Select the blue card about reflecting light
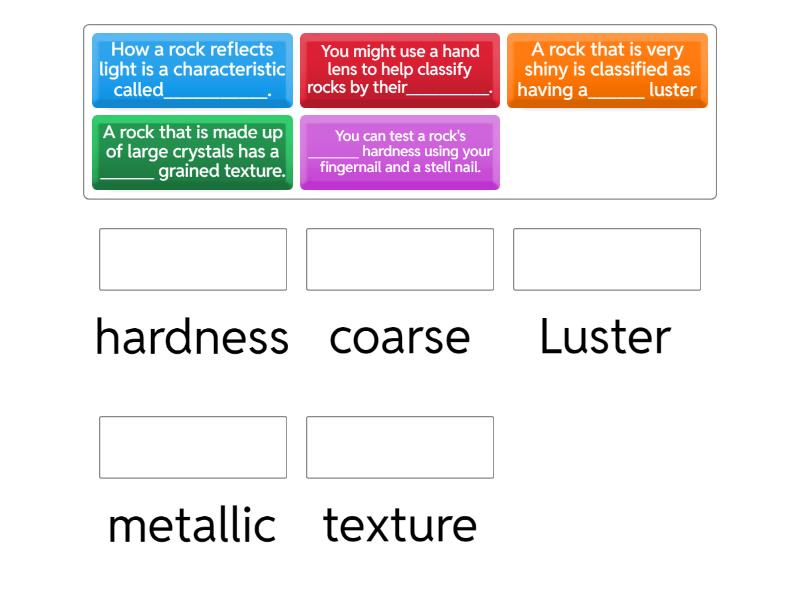The height and width of the screenshot is (600, 800). (192, 70)
